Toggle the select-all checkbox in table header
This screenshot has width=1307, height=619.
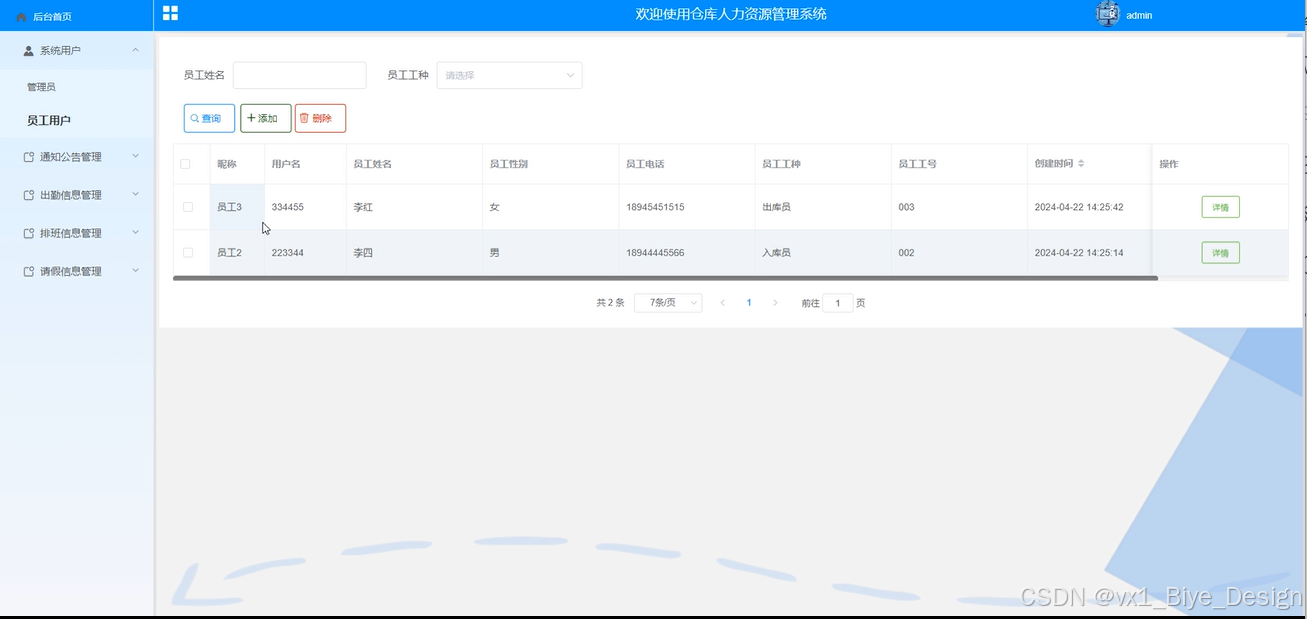tap(185, 164)
